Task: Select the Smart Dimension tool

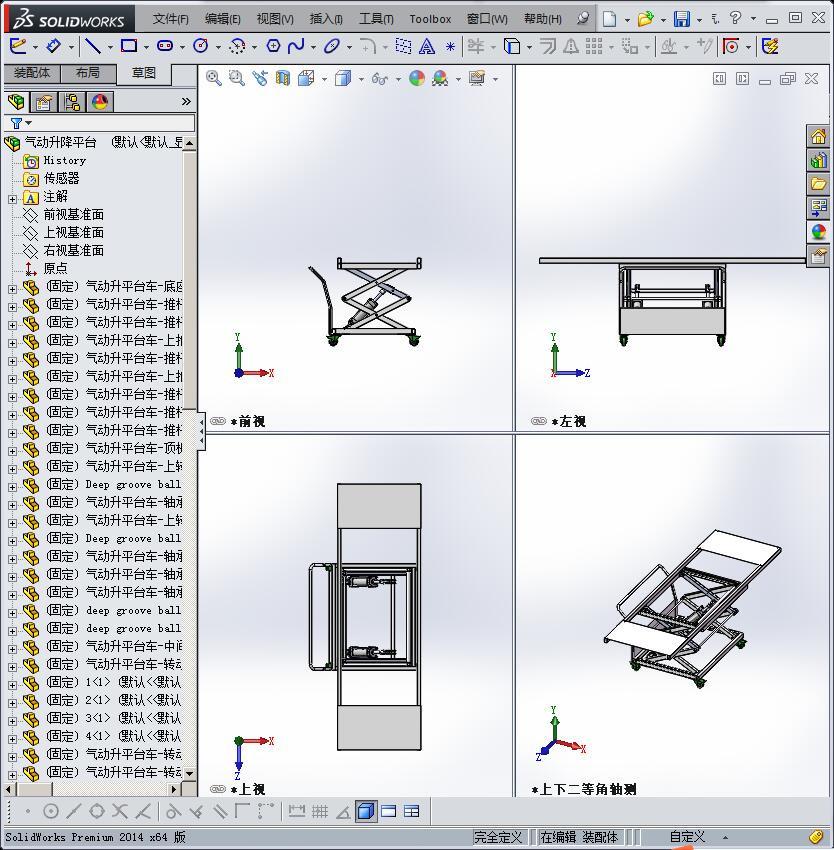Action: [53, 47]
